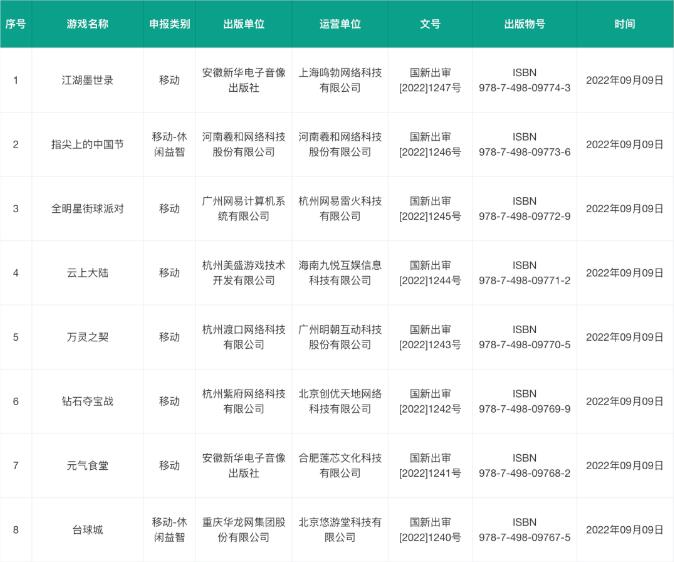Click the 出版物号 column header
The height and width of the screenshot is (562, 674).
pos(526,24)
